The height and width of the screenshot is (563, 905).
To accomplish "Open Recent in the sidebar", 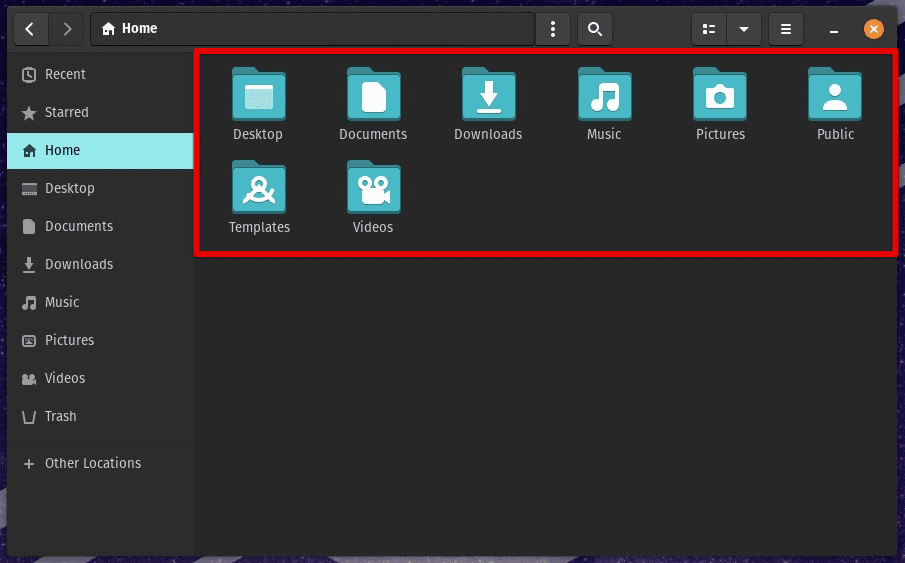I will point(100,74).
